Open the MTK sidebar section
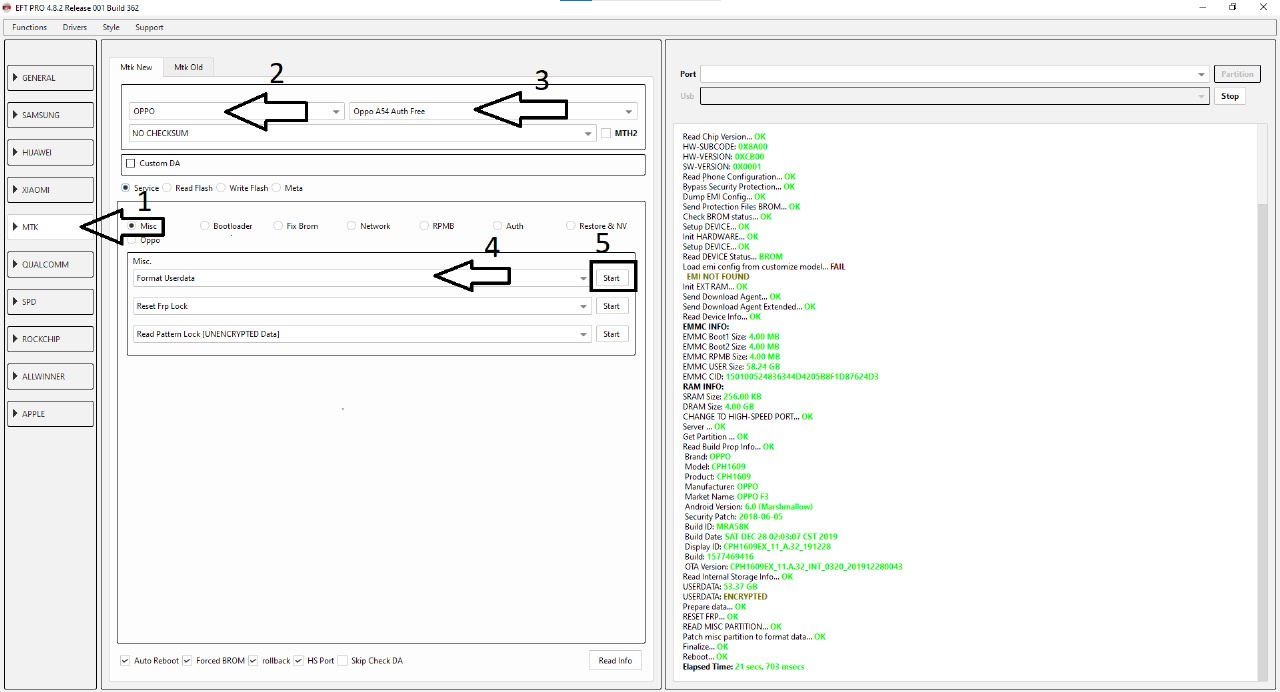The image size is (1280, 692). pyautogui.click(x=51, y=227)
